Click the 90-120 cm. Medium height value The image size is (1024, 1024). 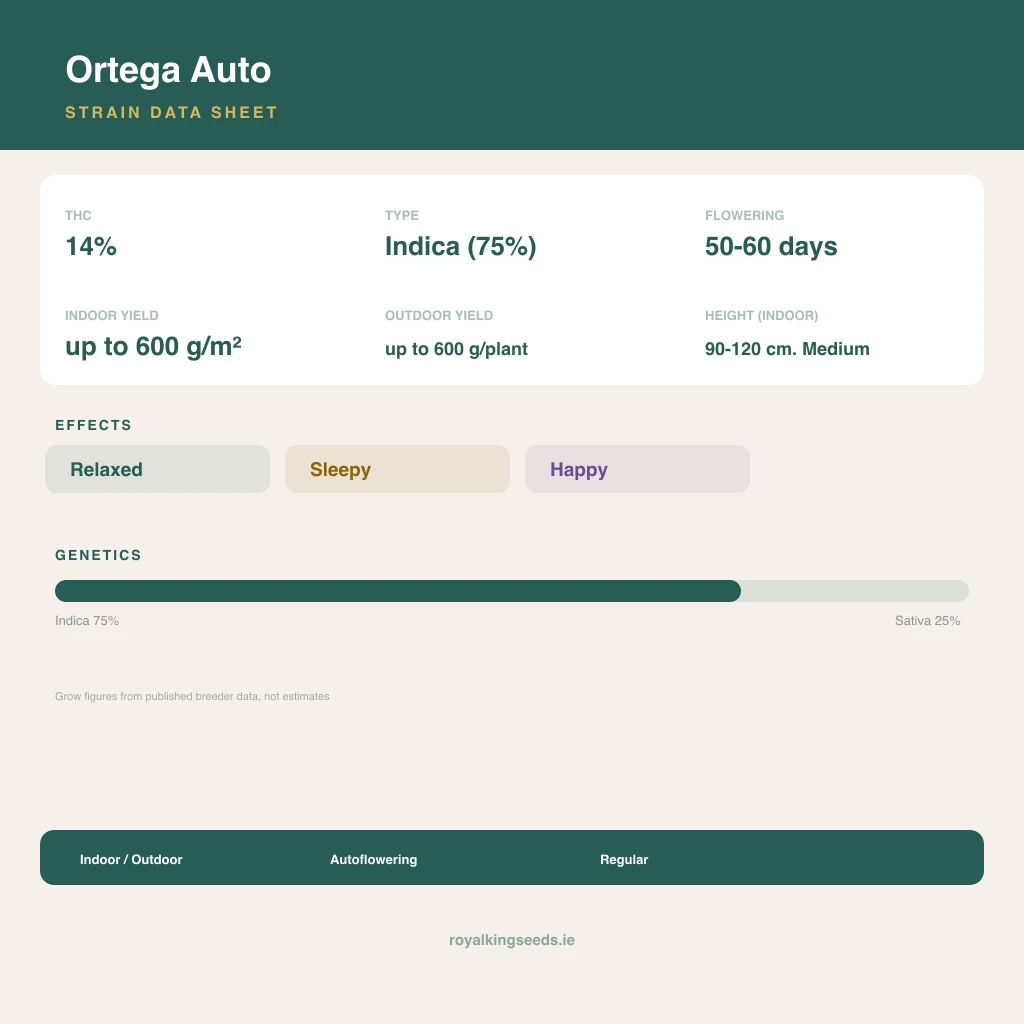(x=787, y=349)
